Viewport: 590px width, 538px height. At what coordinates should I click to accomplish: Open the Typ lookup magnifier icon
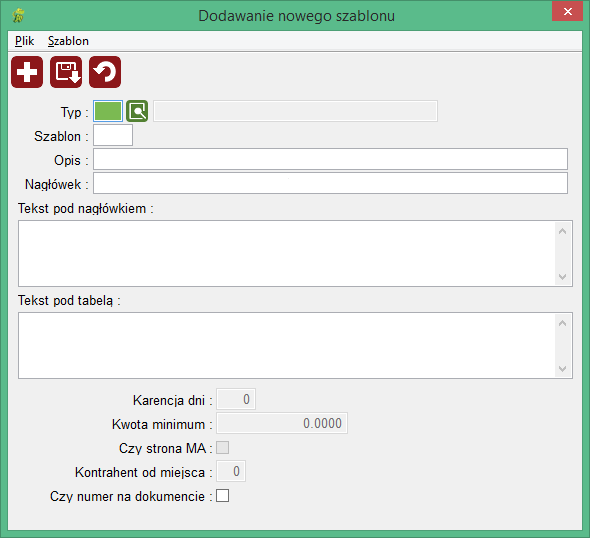click(137, 111)
